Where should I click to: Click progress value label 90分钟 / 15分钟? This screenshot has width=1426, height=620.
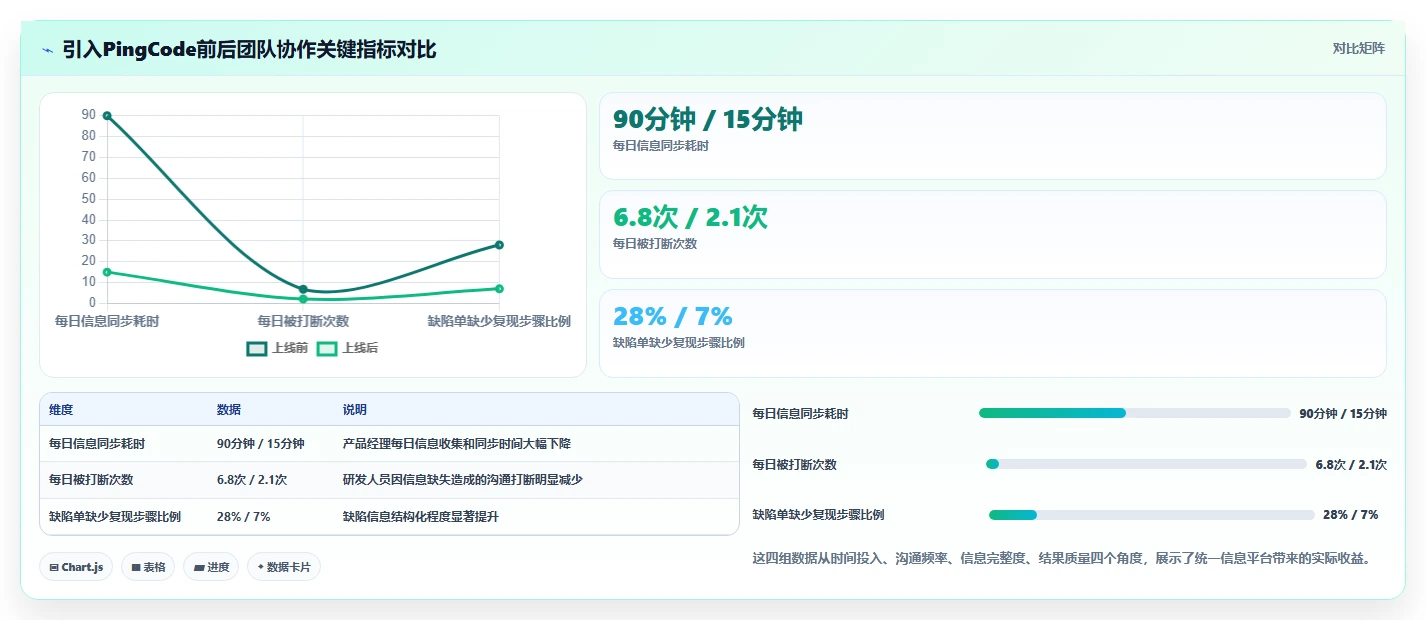pyautogui.click(x=1343, y=413)
